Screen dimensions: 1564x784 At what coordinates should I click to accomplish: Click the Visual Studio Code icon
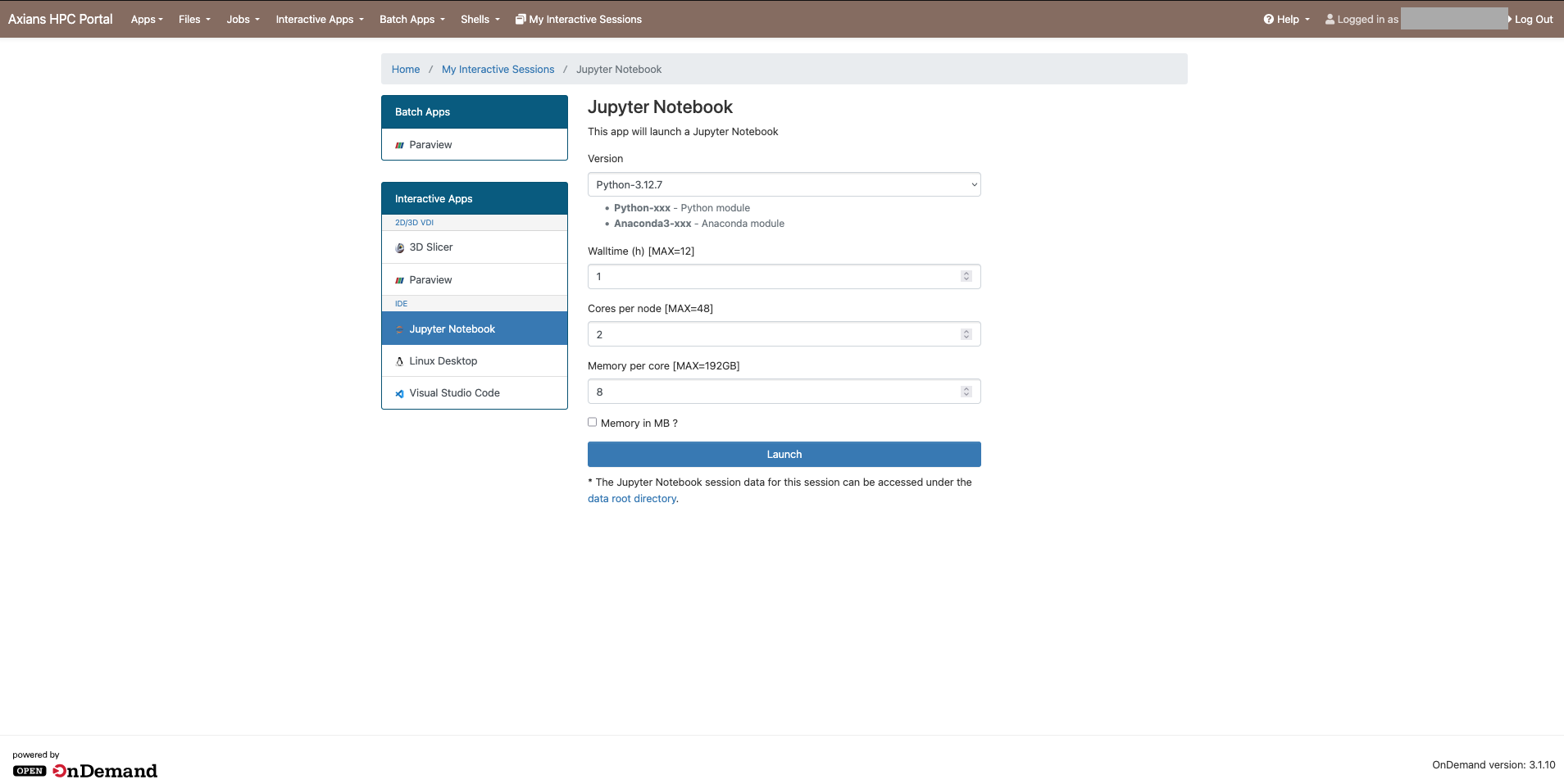(399, 393)
